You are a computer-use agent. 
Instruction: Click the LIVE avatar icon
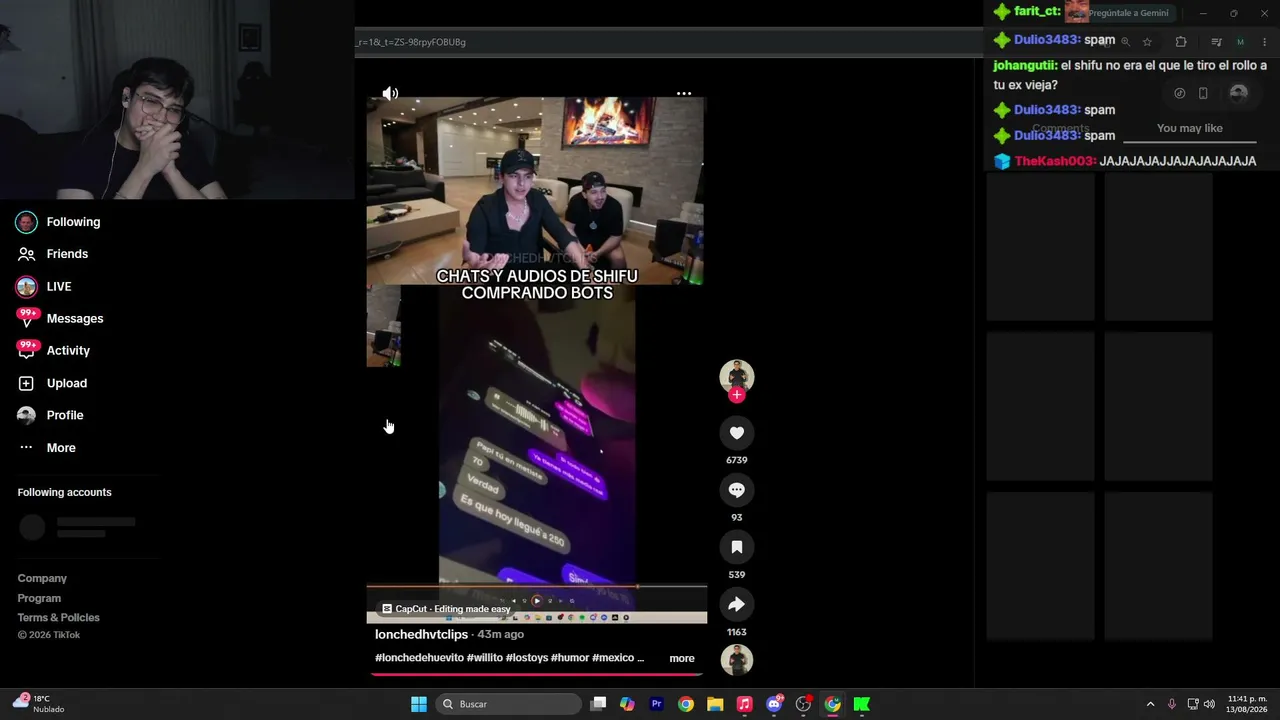click(x=27, y=287)
